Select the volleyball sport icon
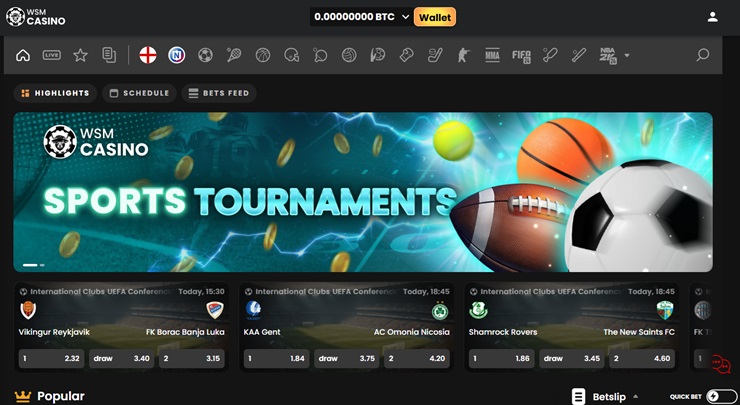 (349, 55)
